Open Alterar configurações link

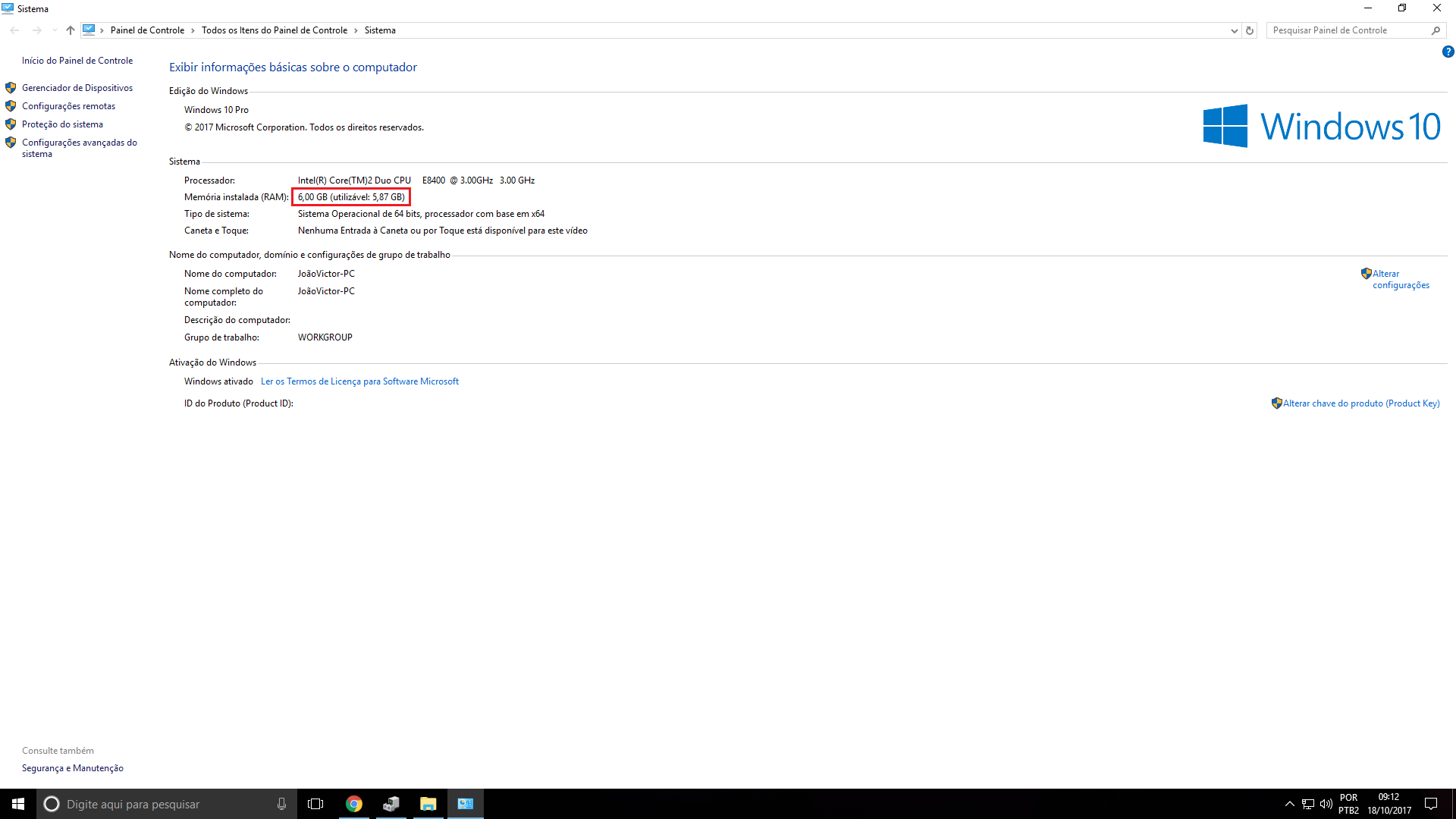(x=1401, y=279)
